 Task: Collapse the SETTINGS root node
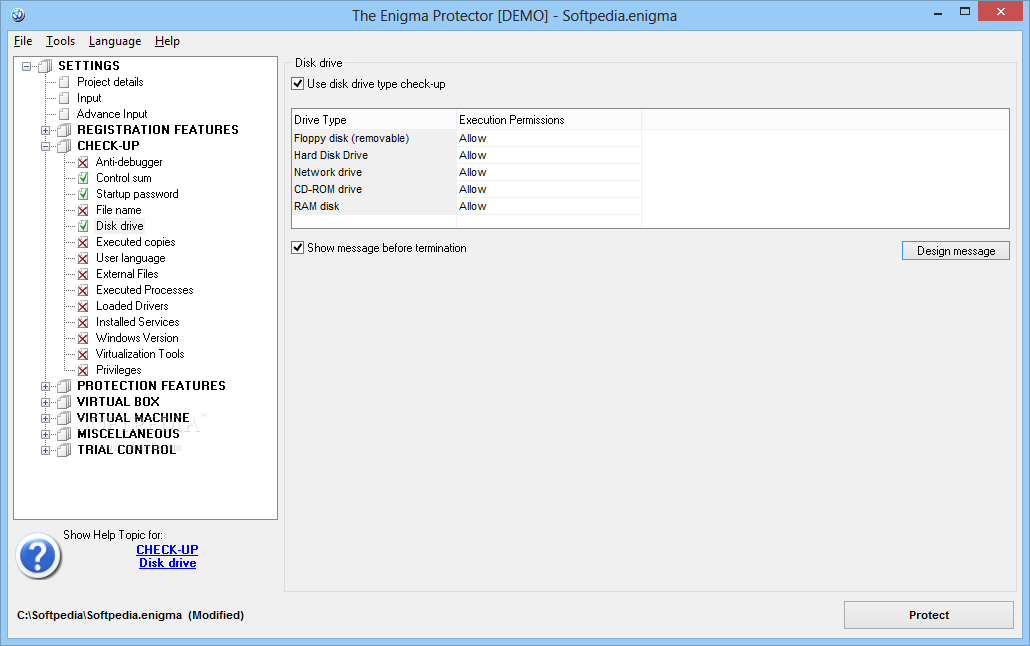pyautogui.click(x=26, y=66)
